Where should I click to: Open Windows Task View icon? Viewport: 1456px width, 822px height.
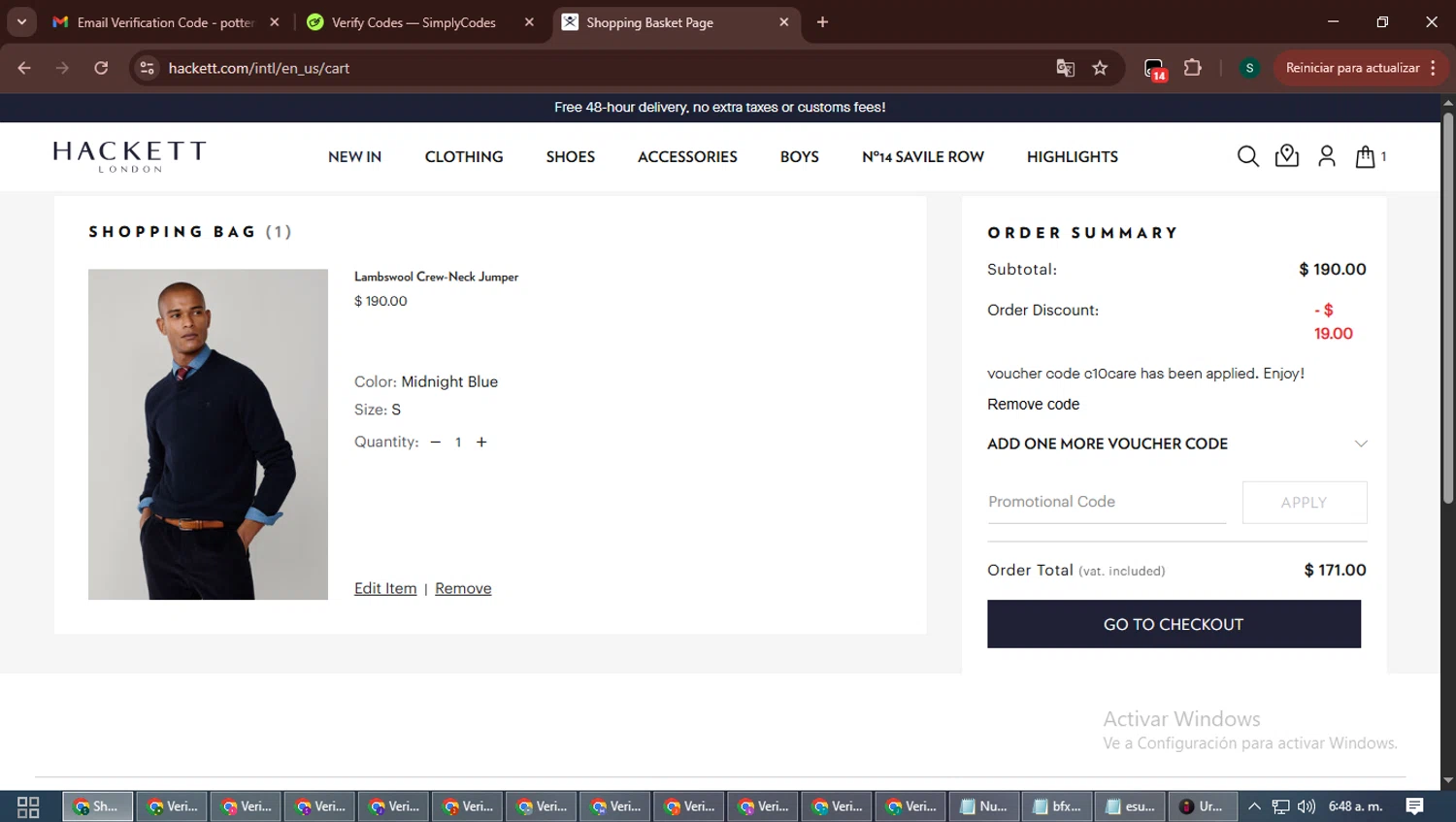pyautogui.click(x=28, y=806)
